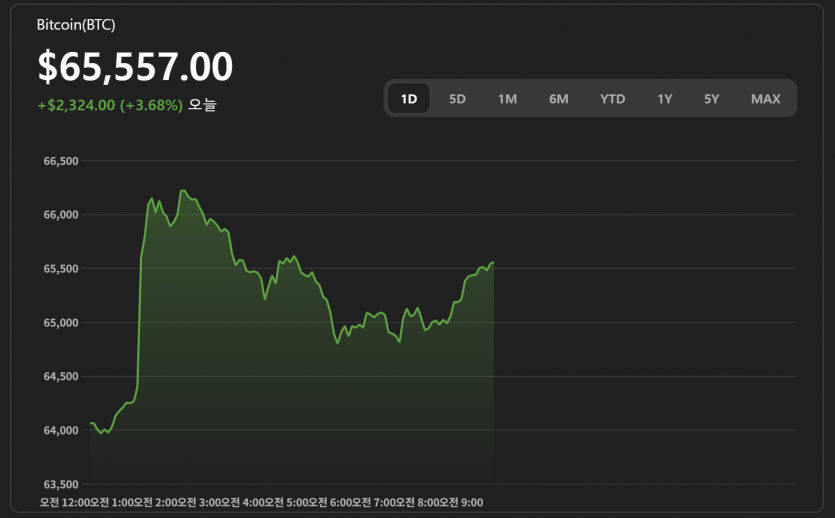Click the latest point ending the price line
The width and height of the screenshot is (835, 518).
point(493,263)
